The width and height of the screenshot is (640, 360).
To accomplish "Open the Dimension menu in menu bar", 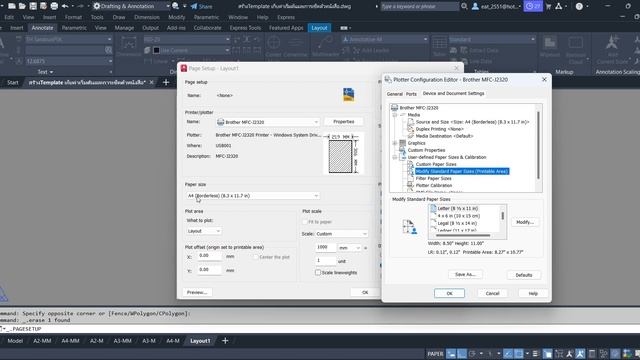I will tap(147, 17).
